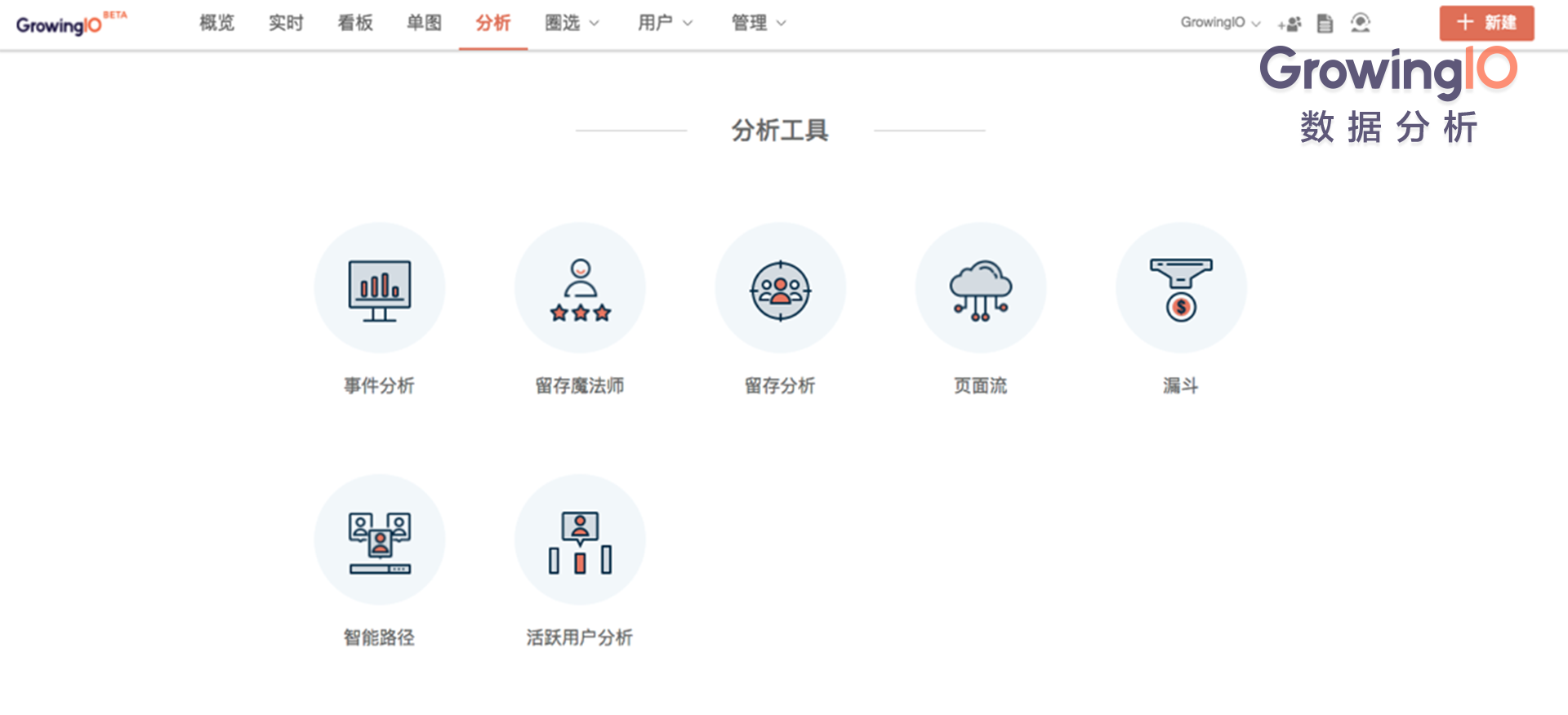Click the 漏斗 text label
Image resolution: width=1568 pixels, height=715 pixels.
[x=1181, y=385]
